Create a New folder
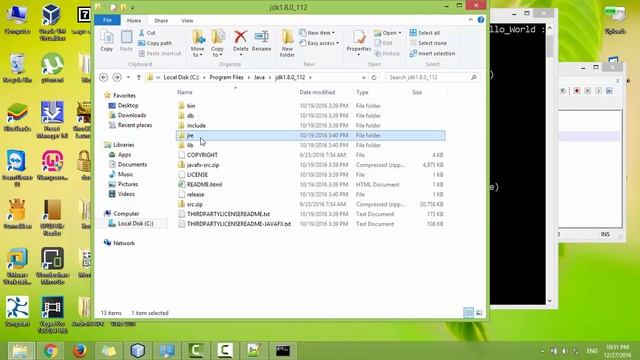This screenshot has width=640, height=360. [x=287, y=43]
